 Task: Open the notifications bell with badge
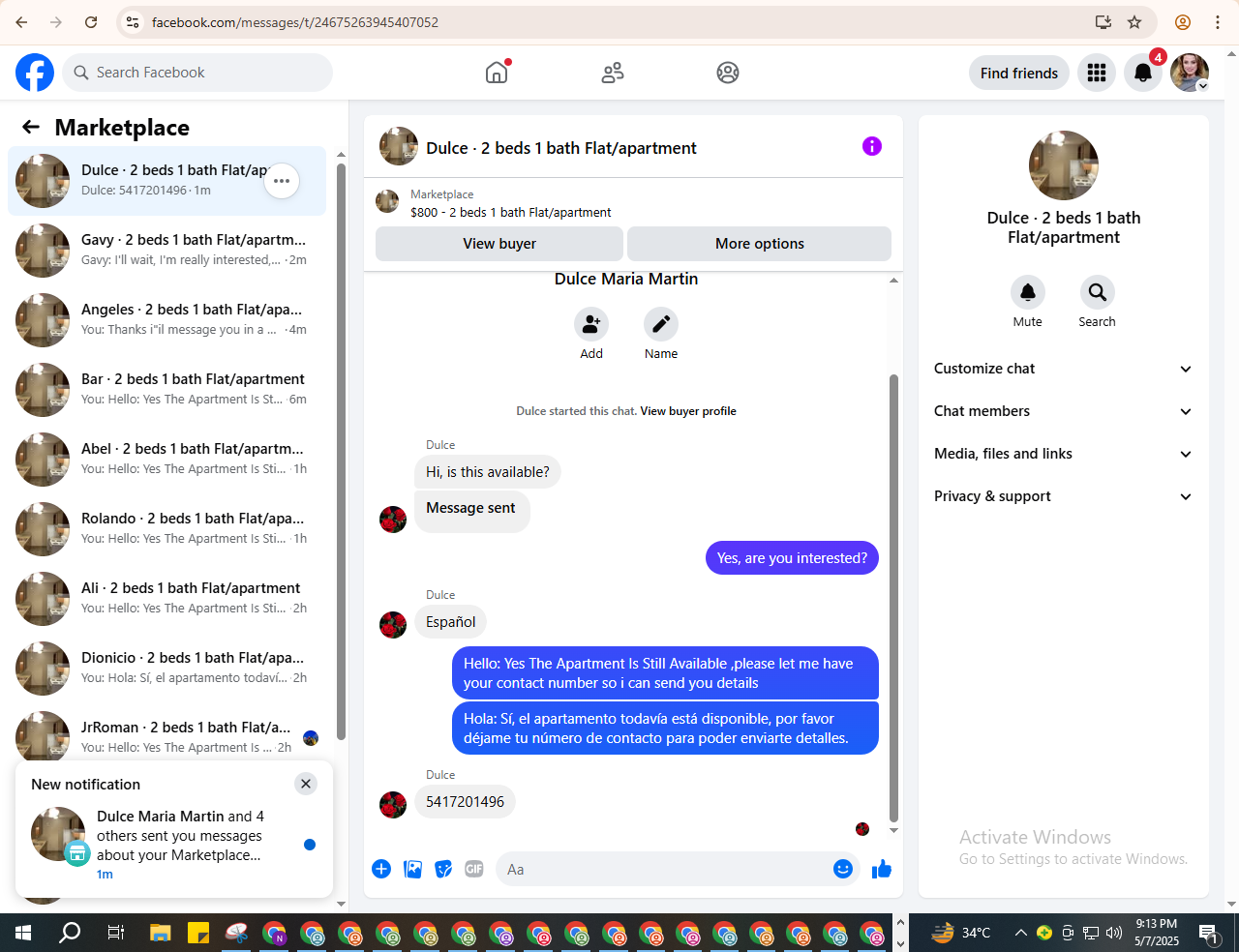[1143, 73]
